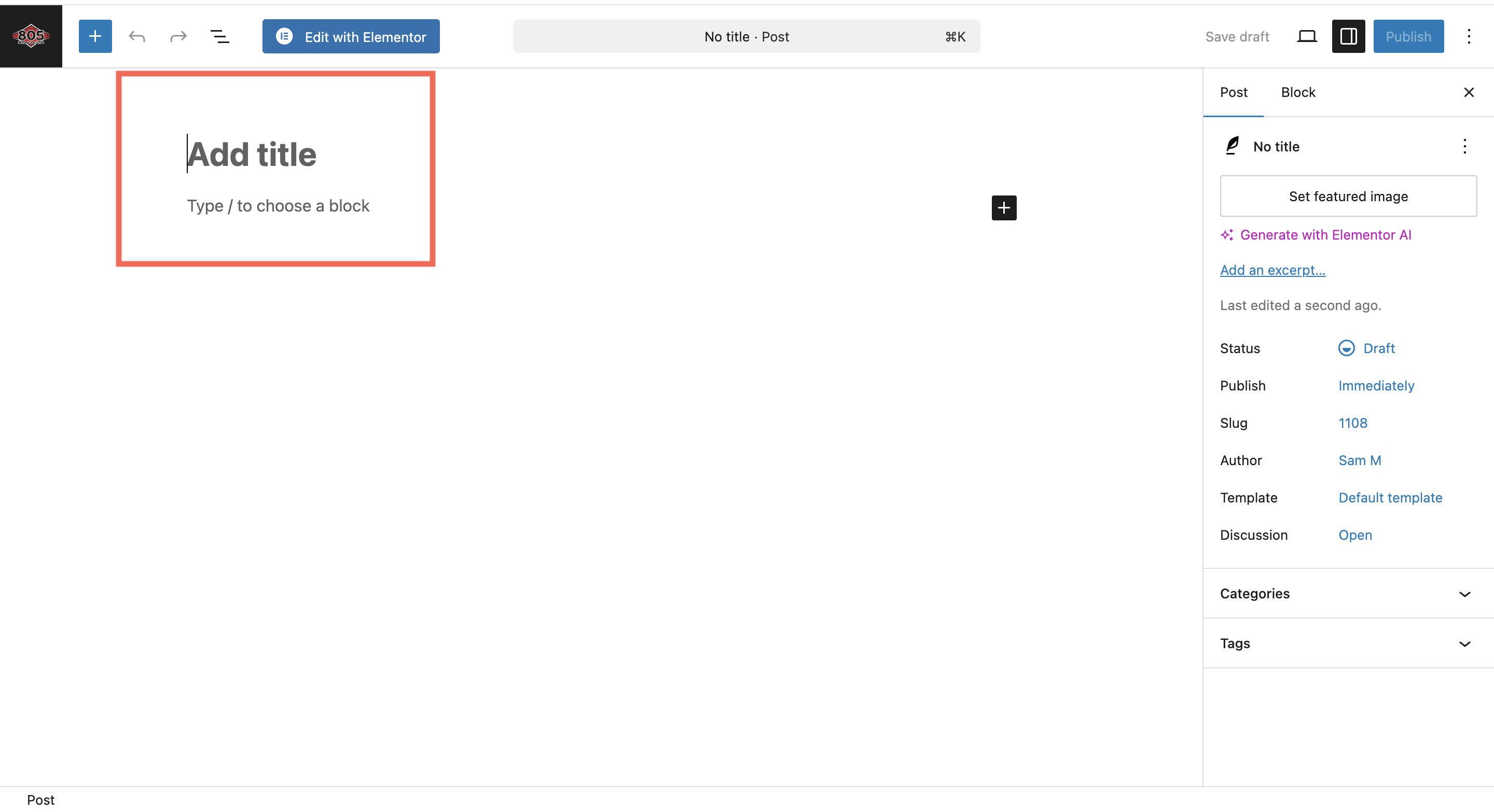The width and height of the screenshot is (1494, 812).
Task: Switch to the Block tab
Action: (1298, 92)
